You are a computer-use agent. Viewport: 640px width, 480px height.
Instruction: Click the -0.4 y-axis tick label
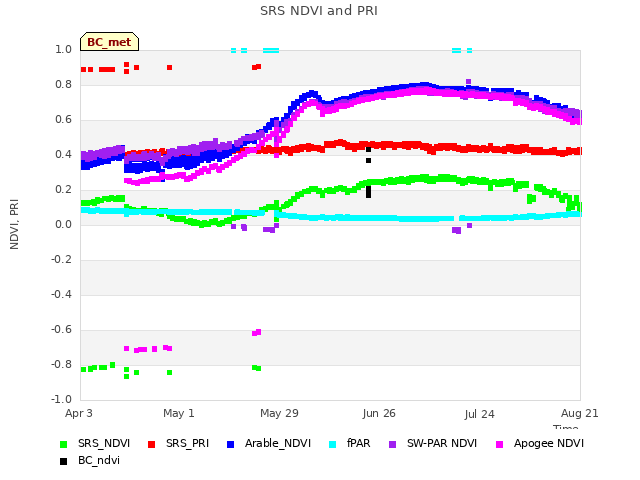[61, 295]
